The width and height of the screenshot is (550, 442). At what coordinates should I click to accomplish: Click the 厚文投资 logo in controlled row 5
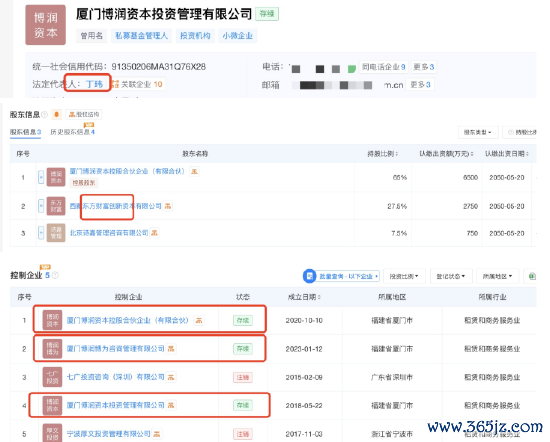[x=52, y=434]
